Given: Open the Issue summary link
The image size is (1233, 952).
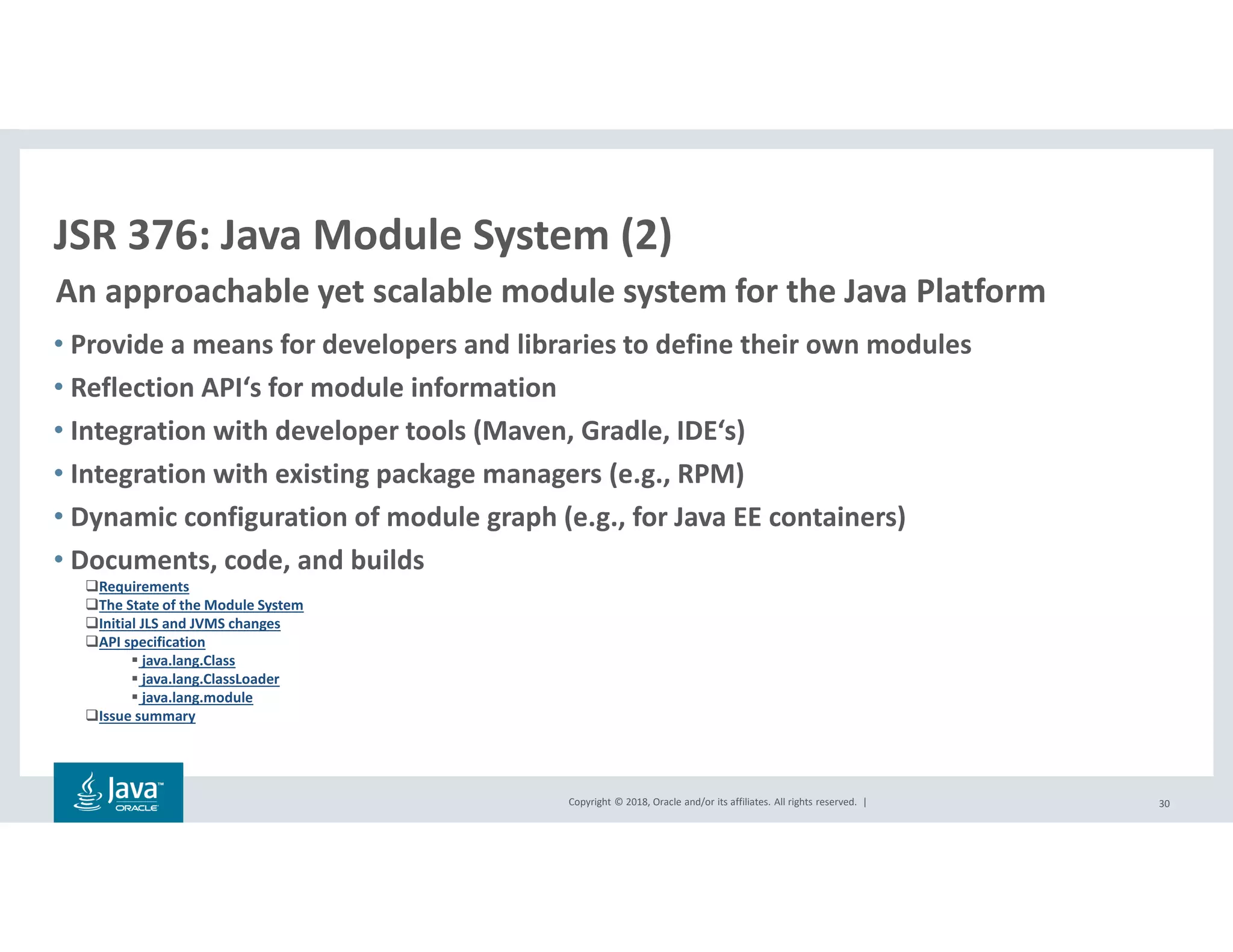Looking at the screenshot, I should pos(147,716).
